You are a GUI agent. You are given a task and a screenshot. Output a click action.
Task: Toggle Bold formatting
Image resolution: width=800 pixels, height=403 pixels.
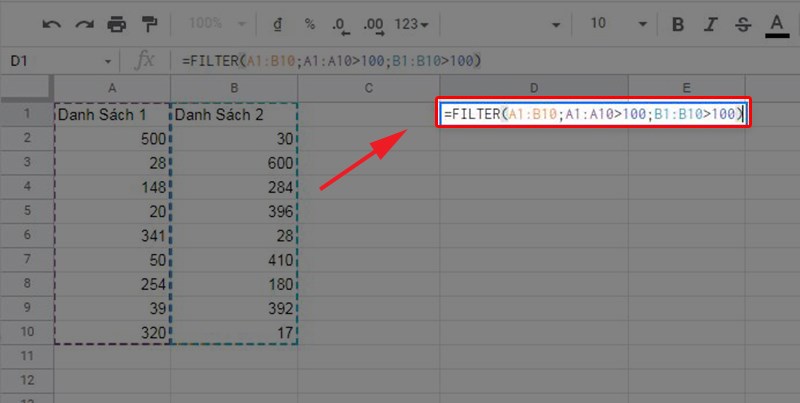tap(678, 24)
